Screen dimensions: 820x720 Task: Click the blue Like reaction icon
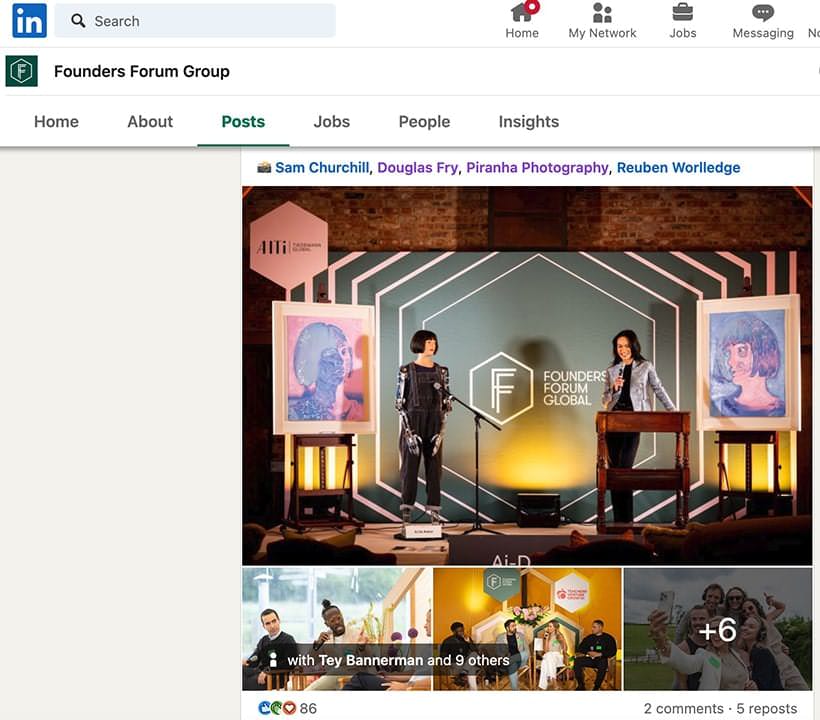click(x=264, y=706)
